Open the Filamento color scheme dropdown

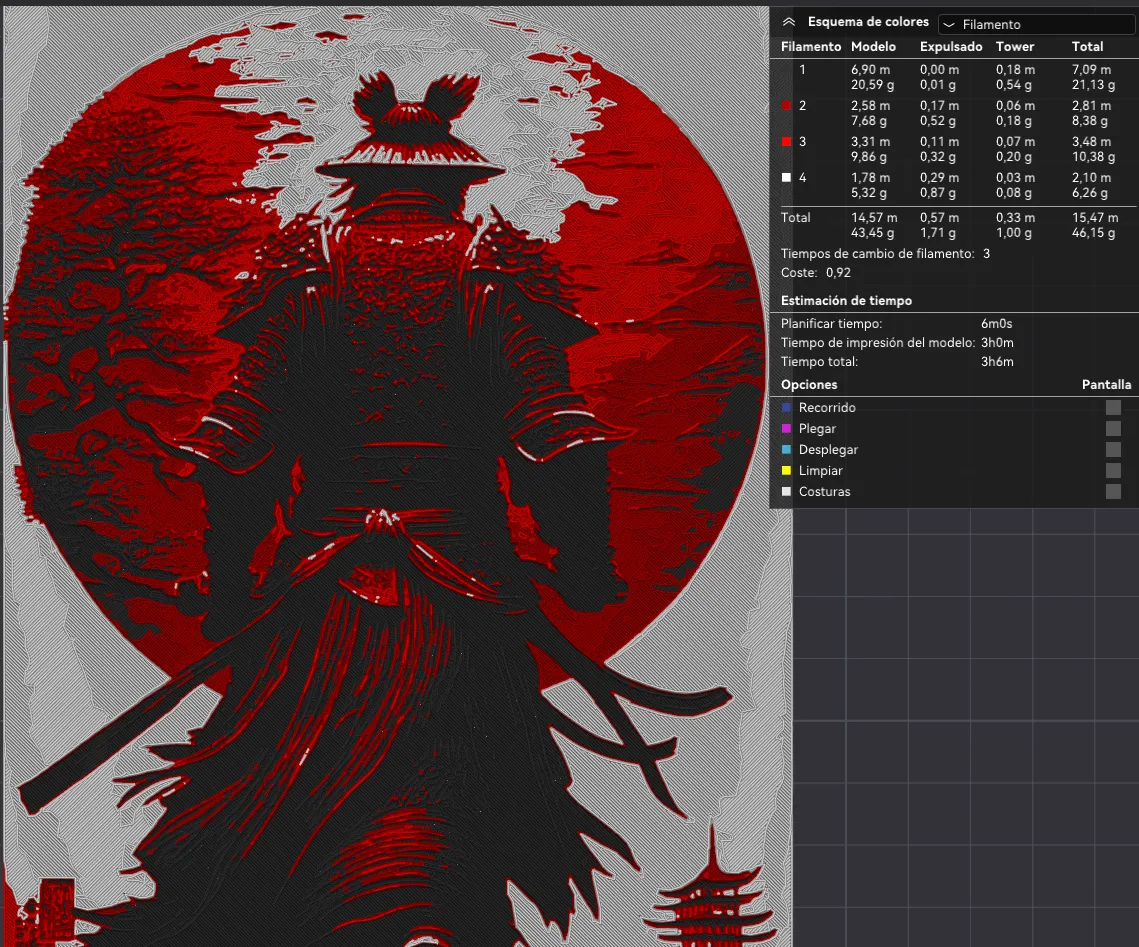pyautogui.click(x=1037, y=25)
